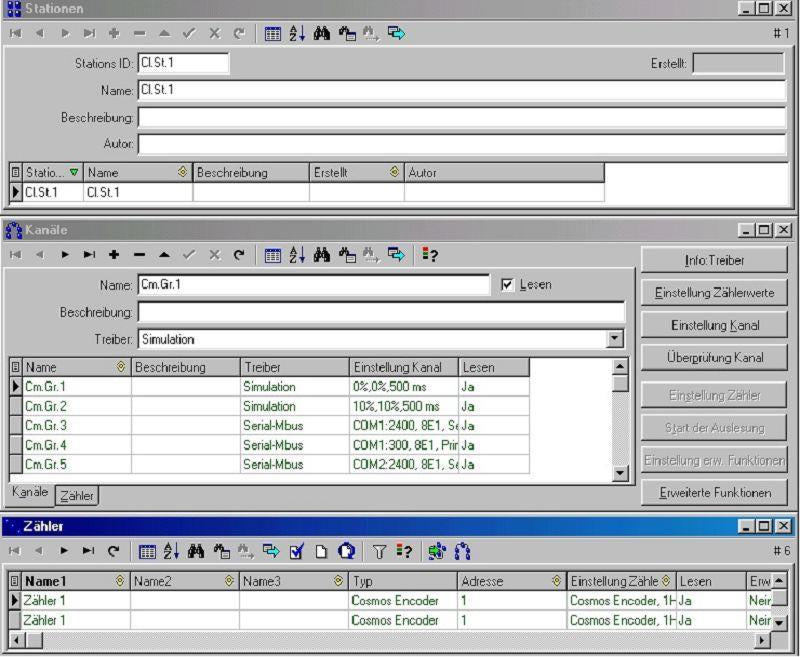This screenshot has height=657, width=800.
Task: Switch to the Zähler tab
Action: pos(76,495)
